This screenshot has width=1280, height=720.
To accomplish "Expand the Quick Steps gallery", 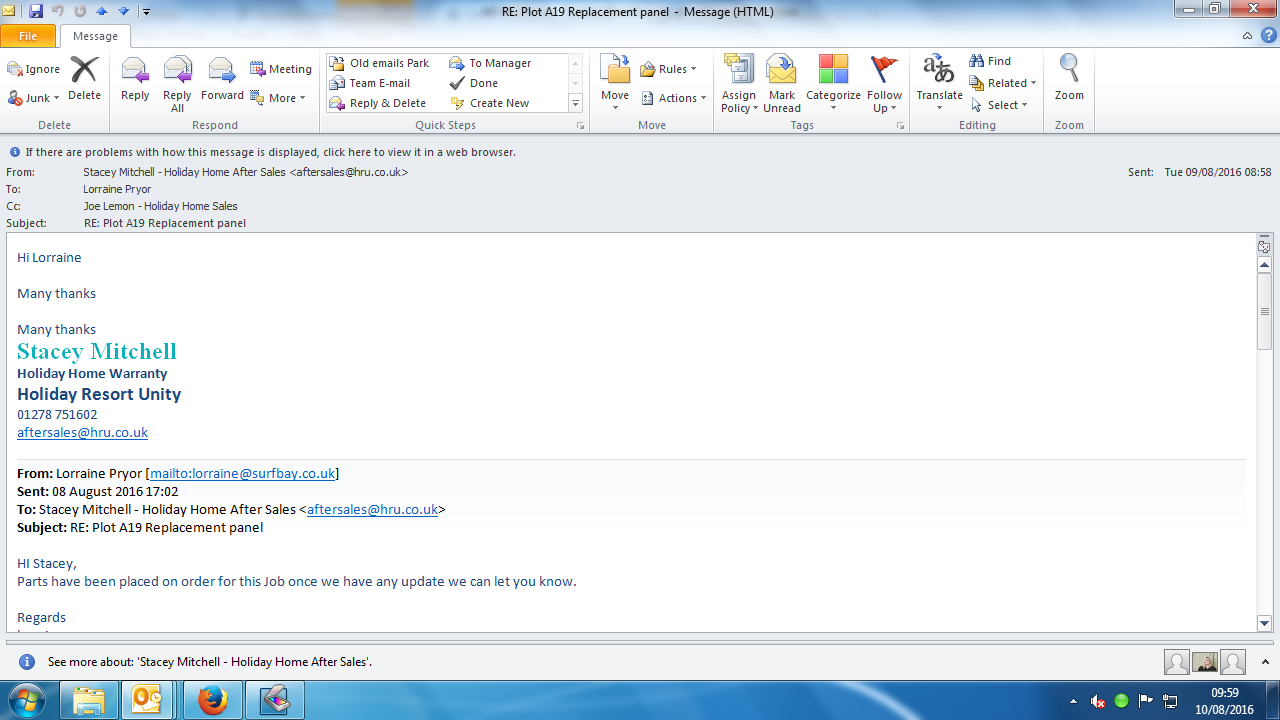I will click(576, 103).
